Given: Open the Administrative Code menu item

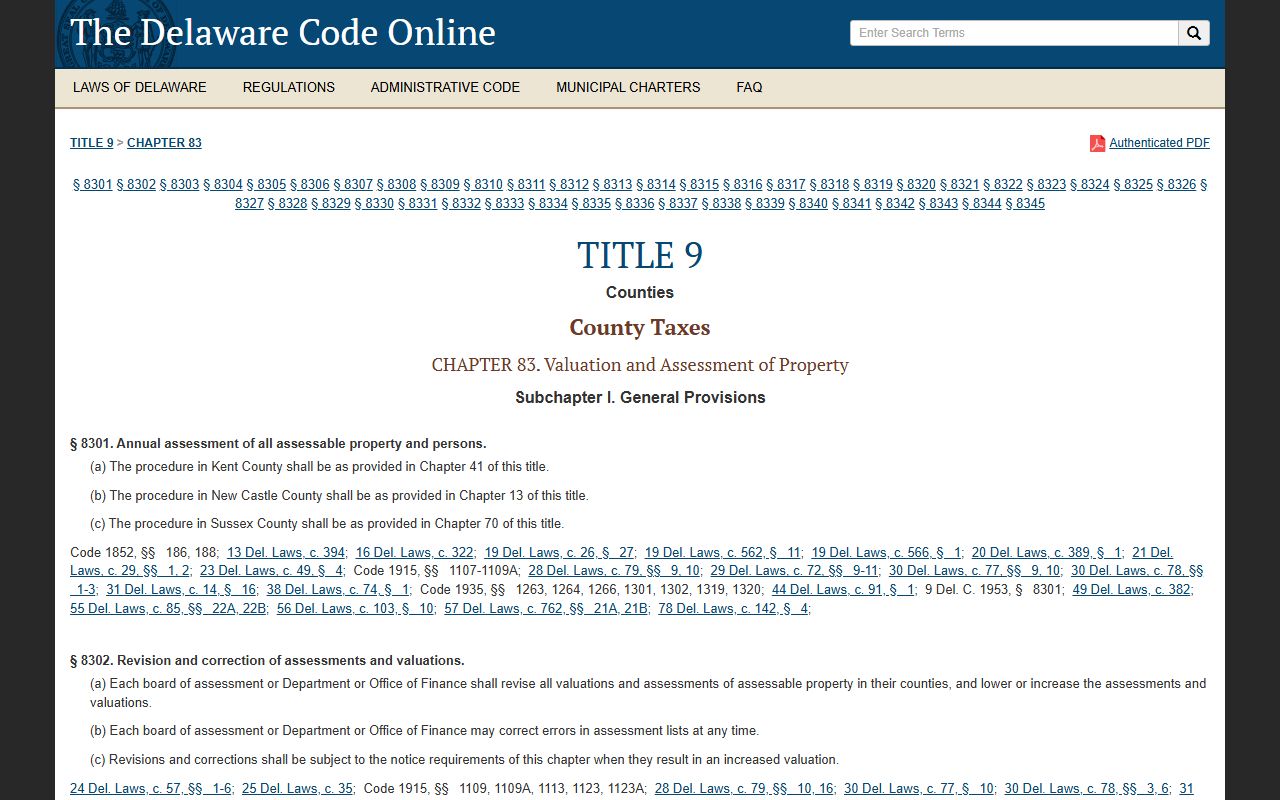Looking at the screenshot, I should click(445, 87).
